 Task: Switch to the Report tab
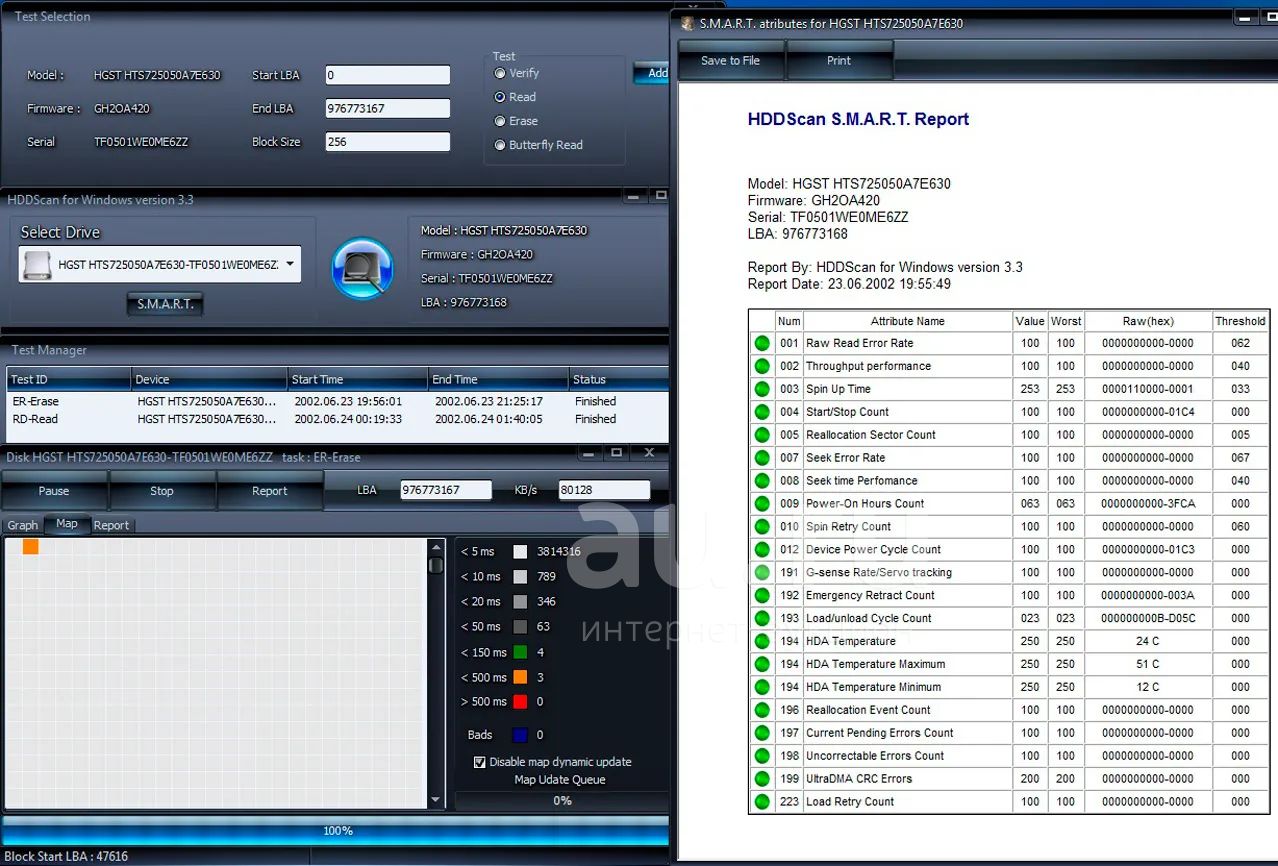click(x=111, y=525)
